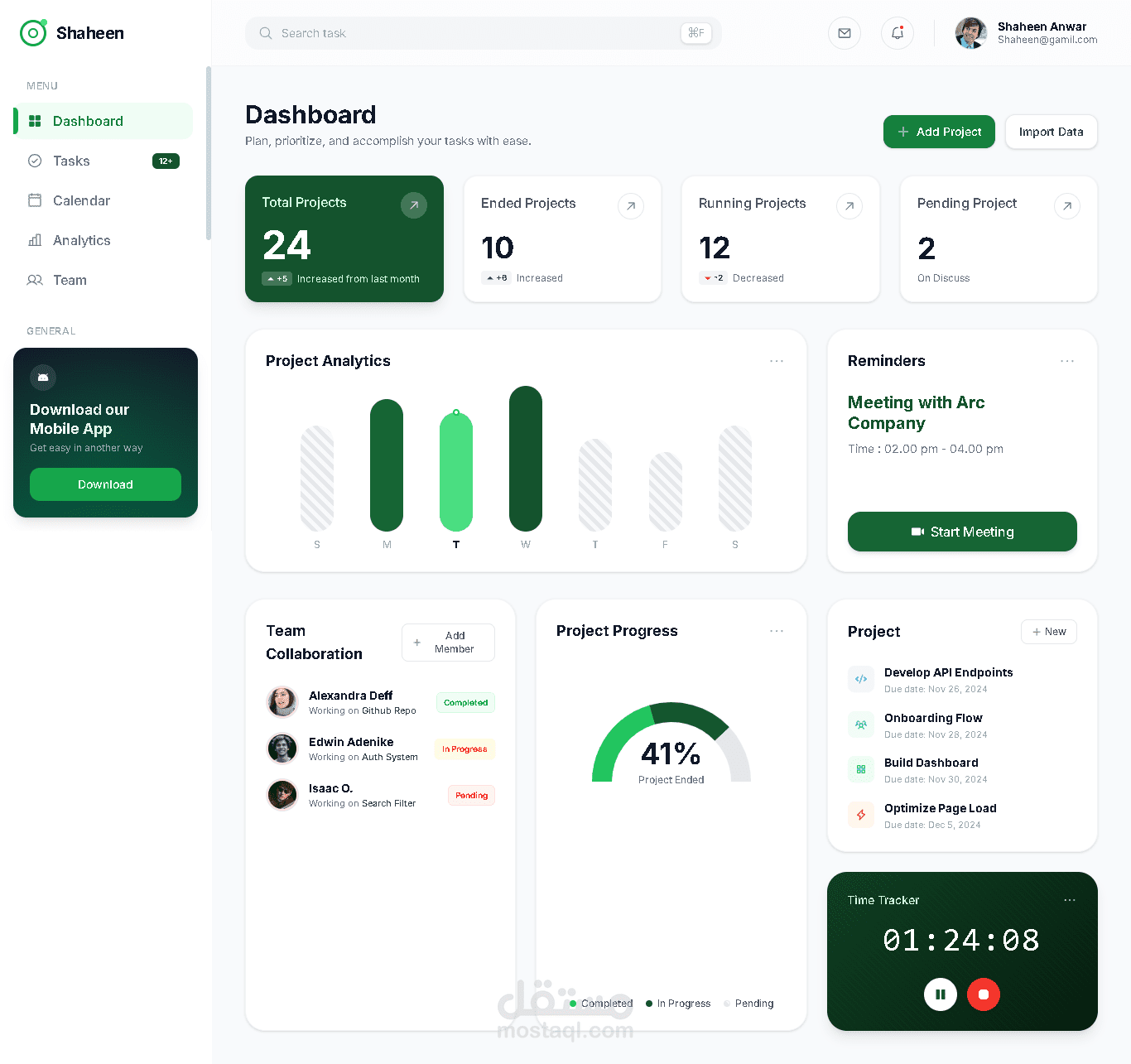Click the Start Meeting button
1131x1064 pixels.
(962, 532)
